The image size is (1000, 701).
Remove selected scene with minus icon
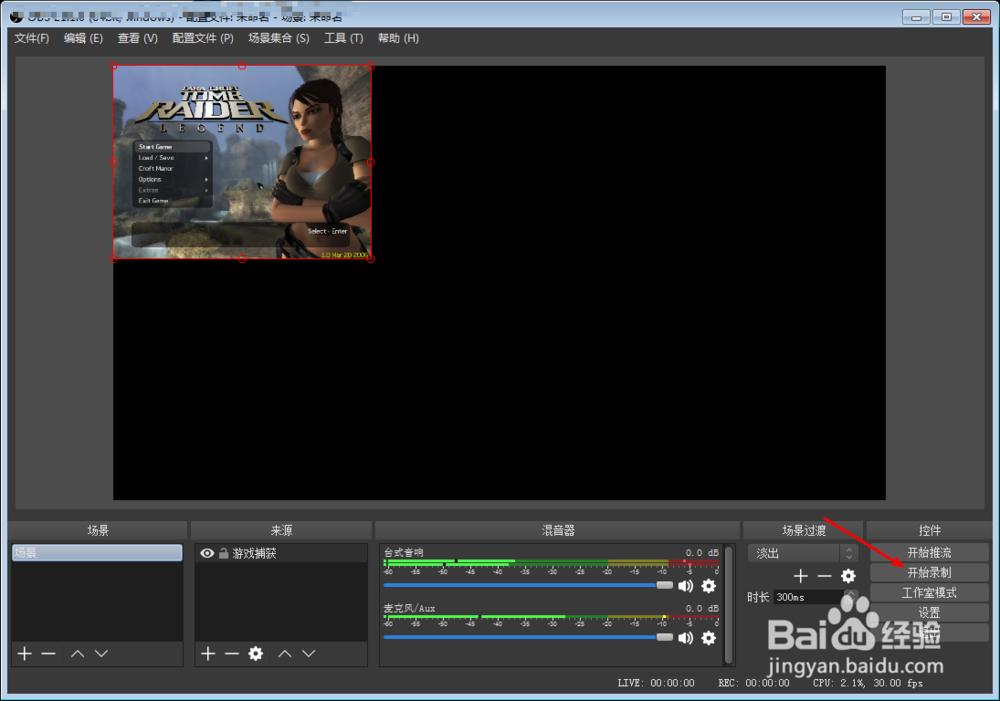pyautogui.click(x=48, y=654)
